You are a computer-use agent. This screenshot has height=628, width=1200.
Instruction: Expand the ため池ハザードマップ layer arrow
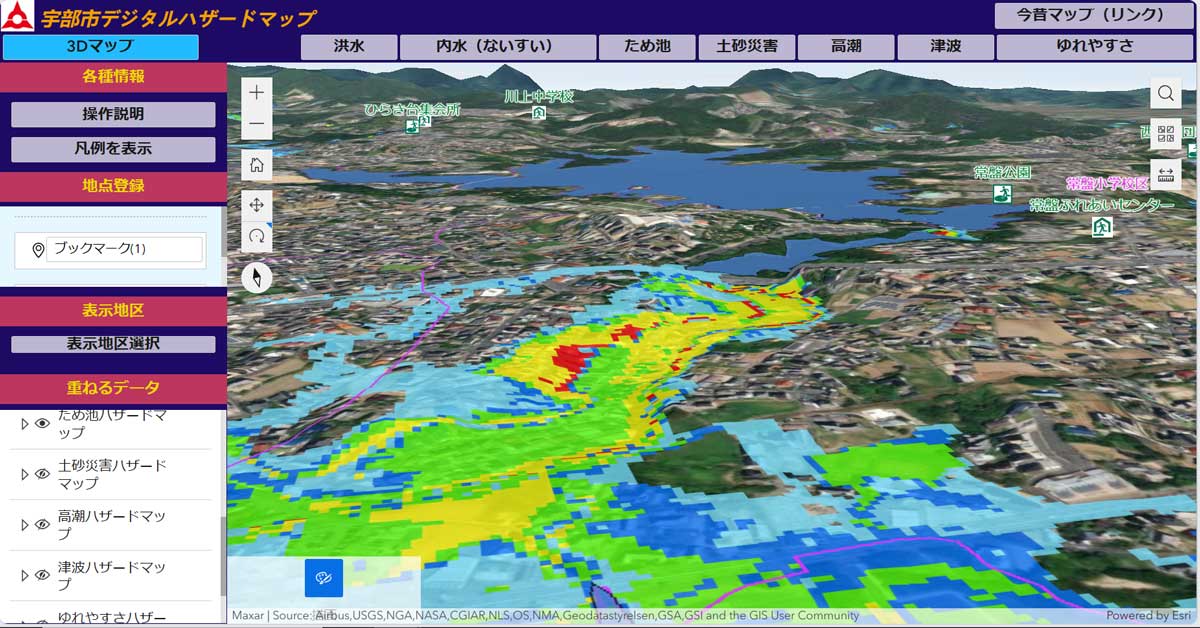click(x=25, y=423)
